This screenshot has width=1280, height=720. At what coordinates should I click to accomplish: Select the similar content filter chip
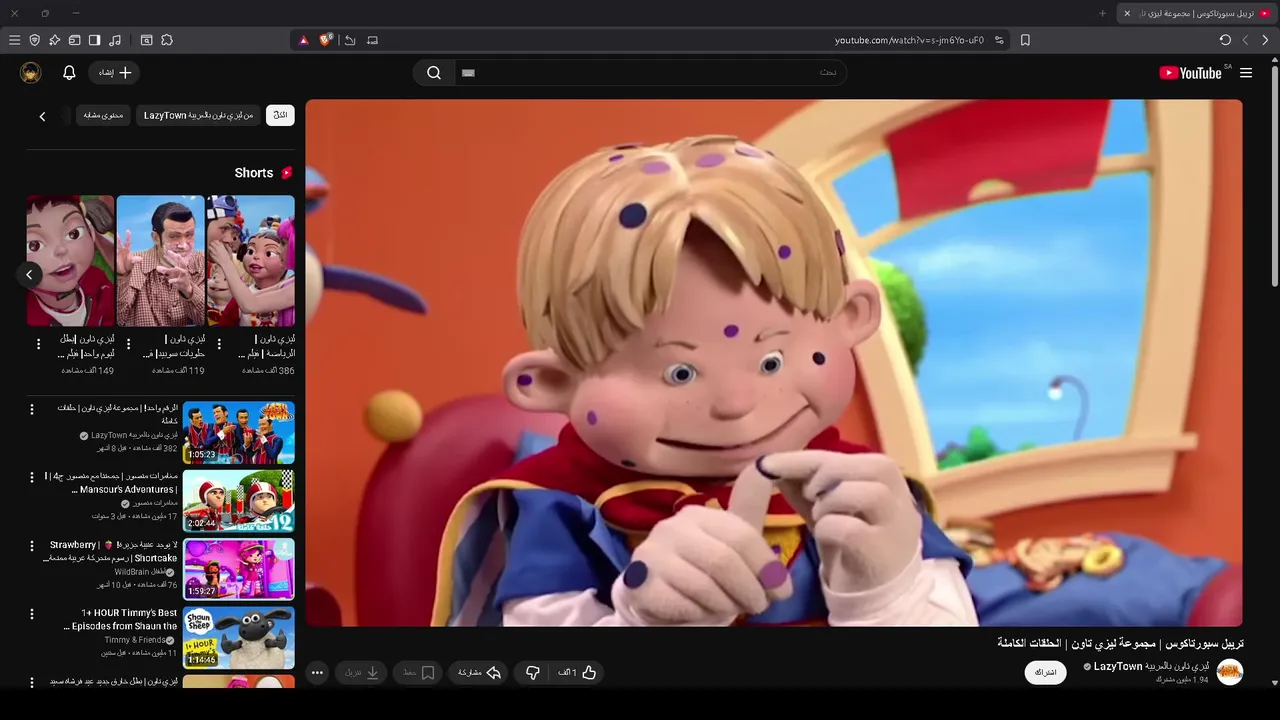click(103, 115)
